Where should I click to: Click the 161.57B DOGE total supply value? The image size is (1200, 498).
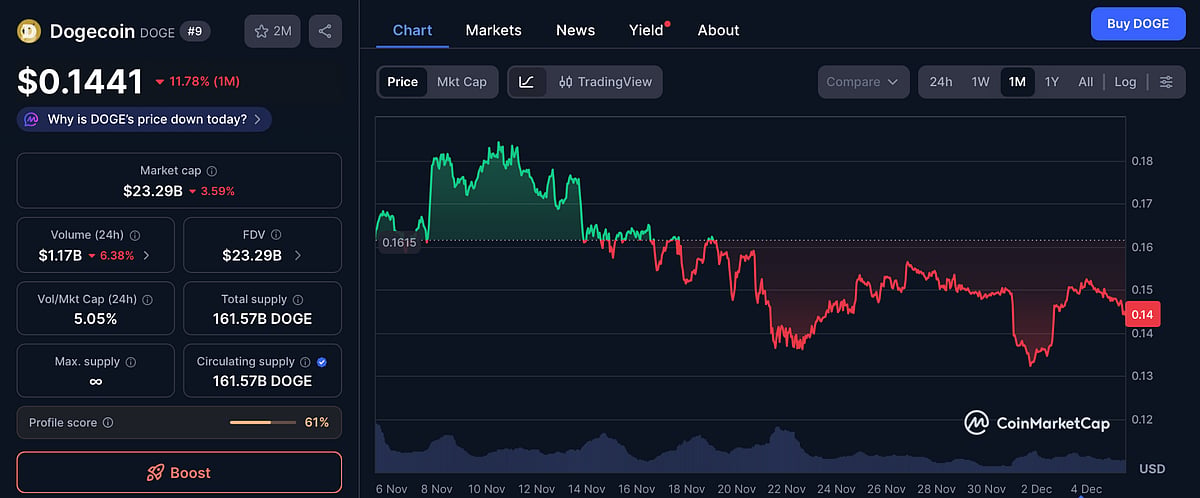[262, 319]
